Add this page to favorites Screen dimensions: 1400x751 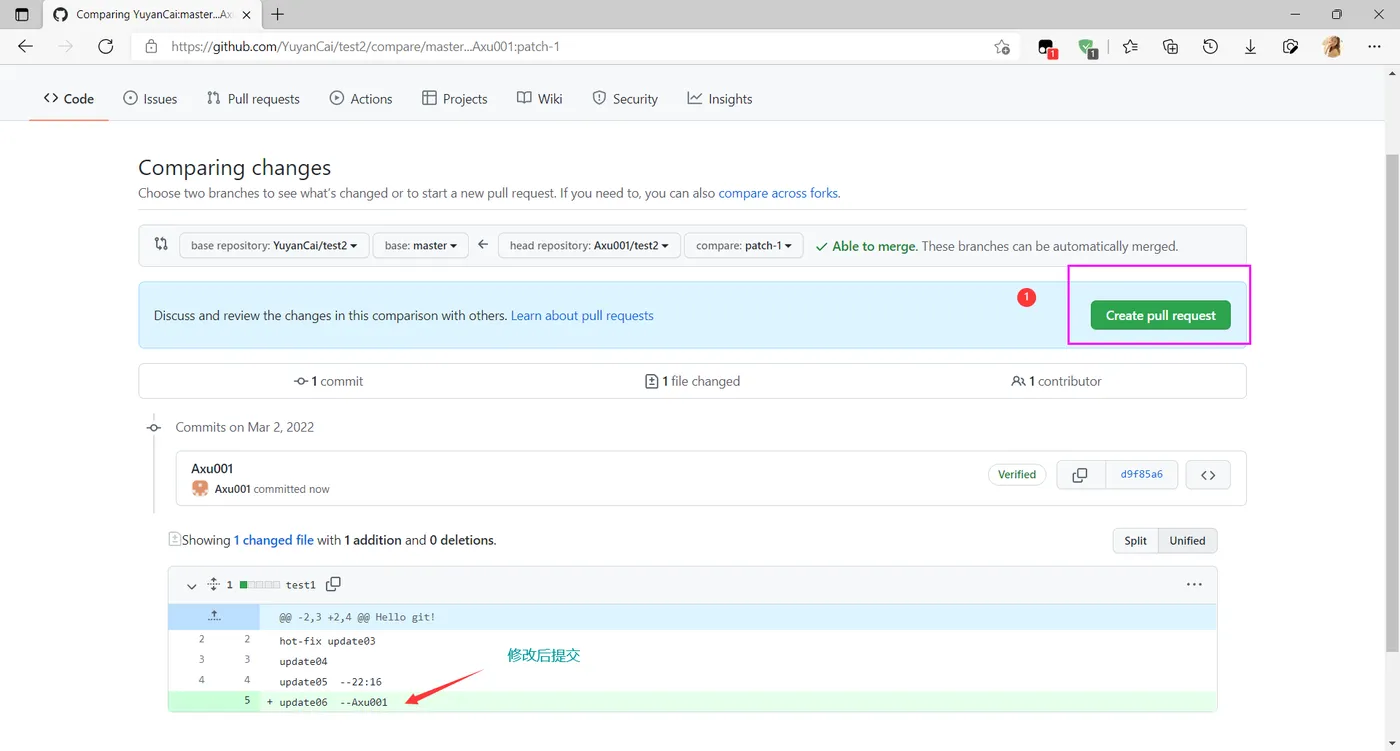[1002, 47]
